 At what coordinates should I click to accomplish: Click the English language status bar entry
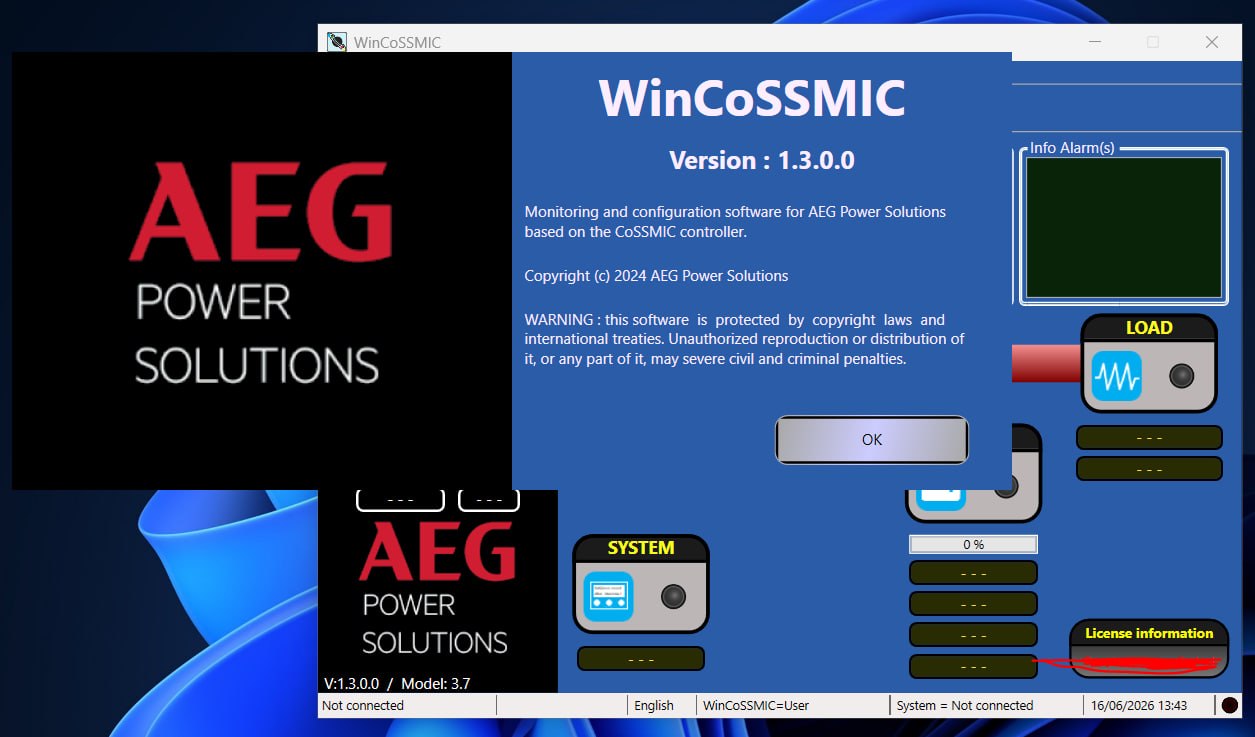coord(654,706)
